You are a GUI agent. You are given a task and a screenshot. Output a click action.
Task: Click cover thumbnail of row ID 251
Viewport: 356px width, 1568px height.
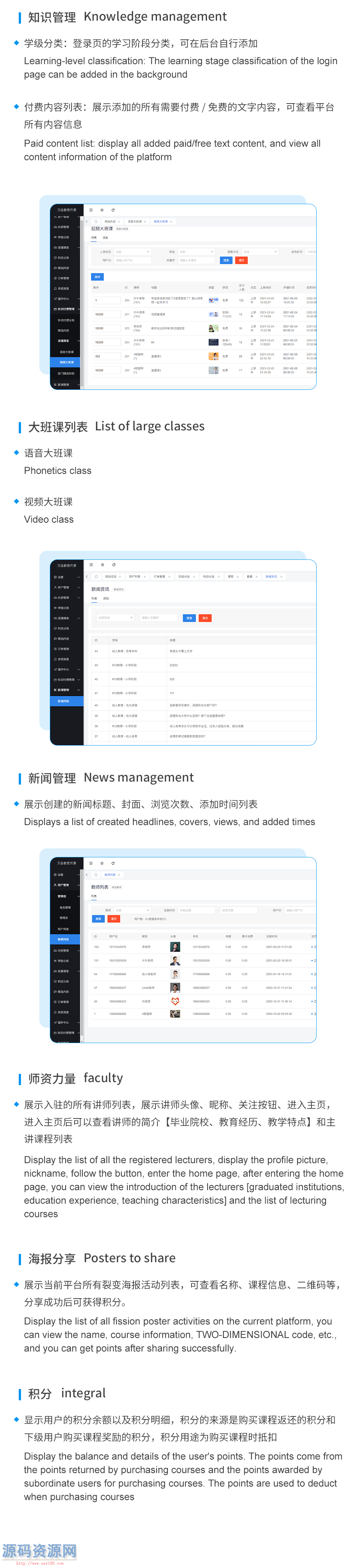pyautogui.click(x=213, y=356)
